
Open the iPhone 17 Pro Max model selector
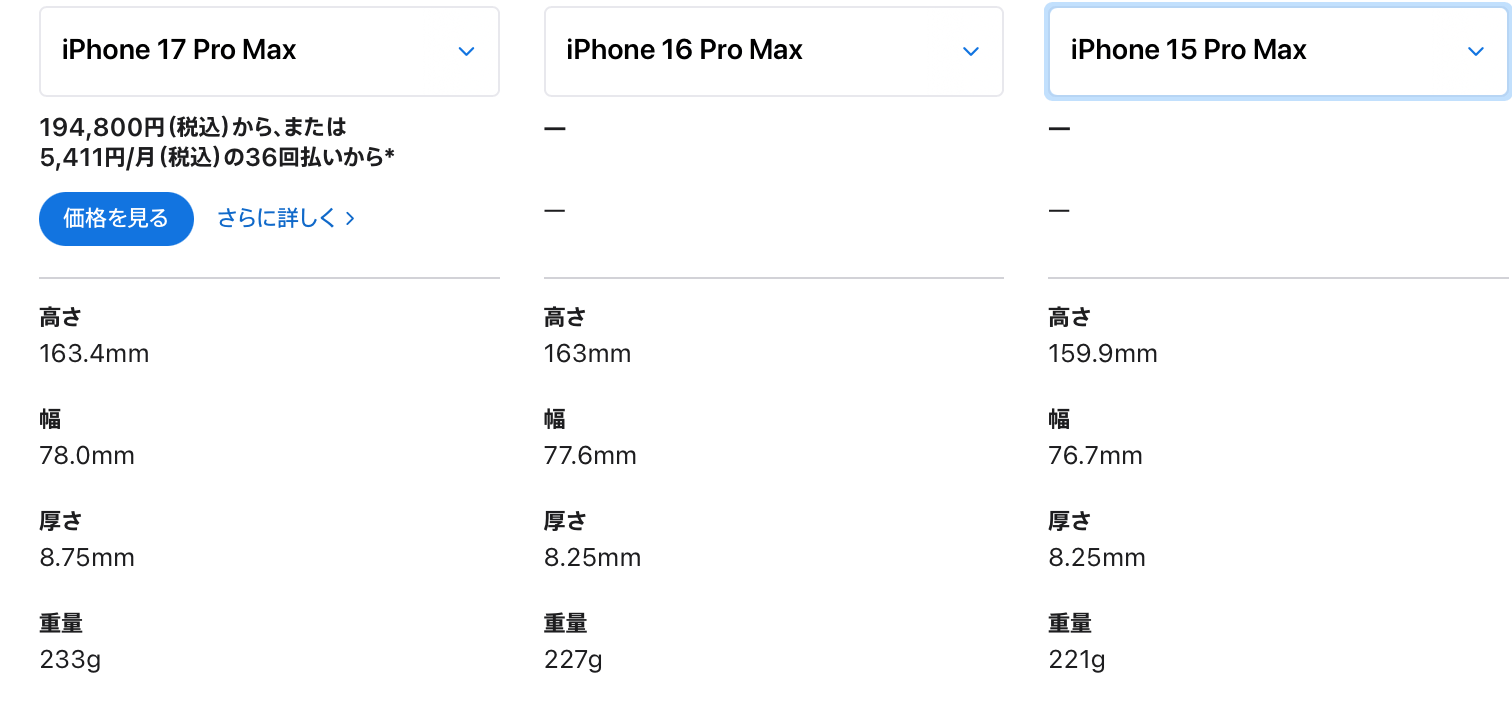click(269, 51)
